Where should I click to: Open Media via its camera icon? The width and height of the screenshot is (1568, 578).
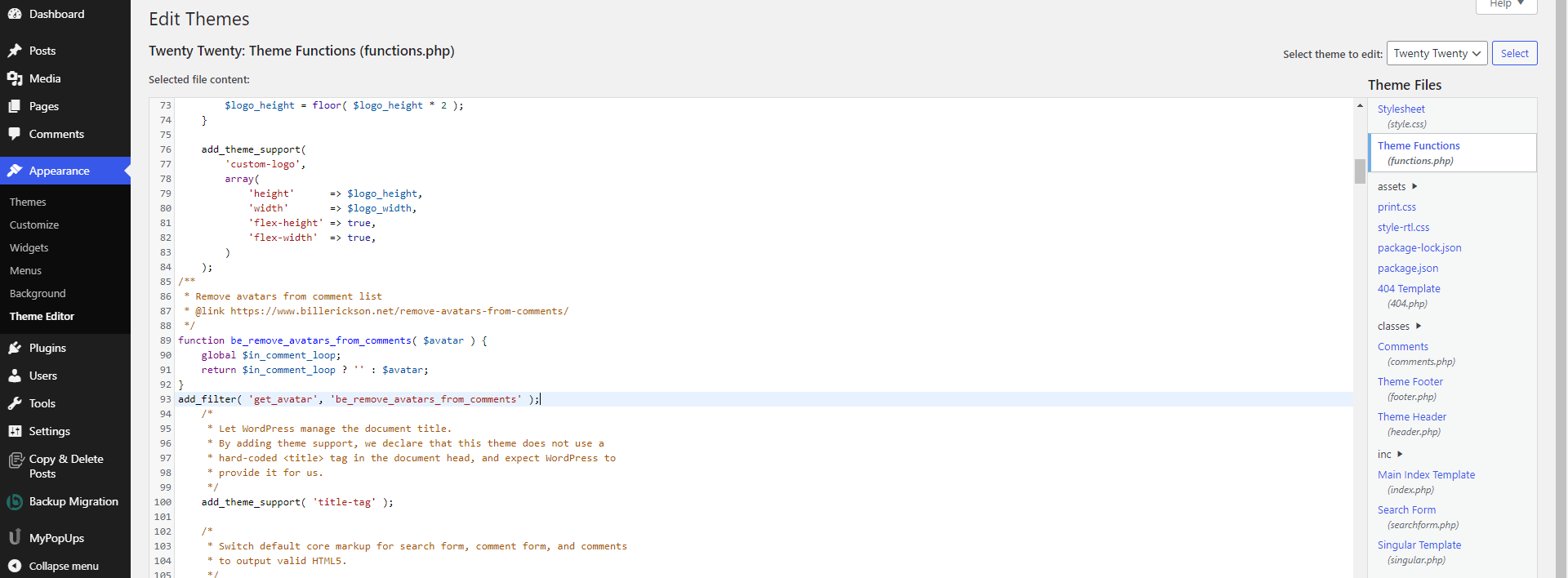pos(15,78)
